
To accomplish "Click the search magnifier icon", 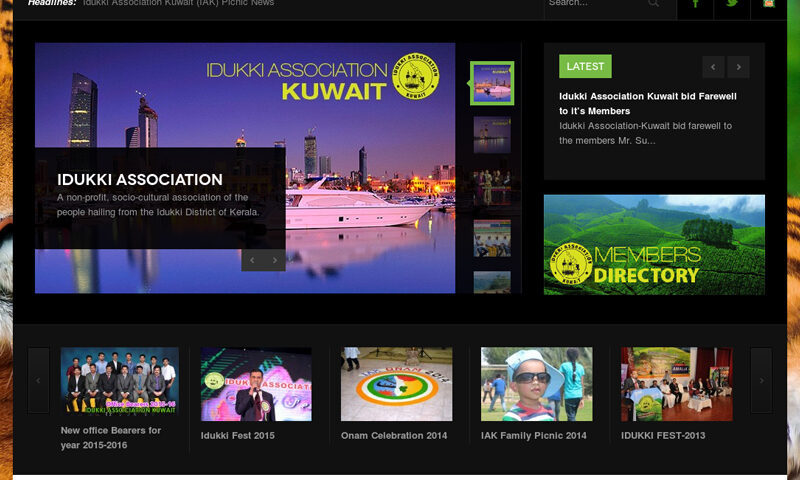I will click(x=653, y=4).
